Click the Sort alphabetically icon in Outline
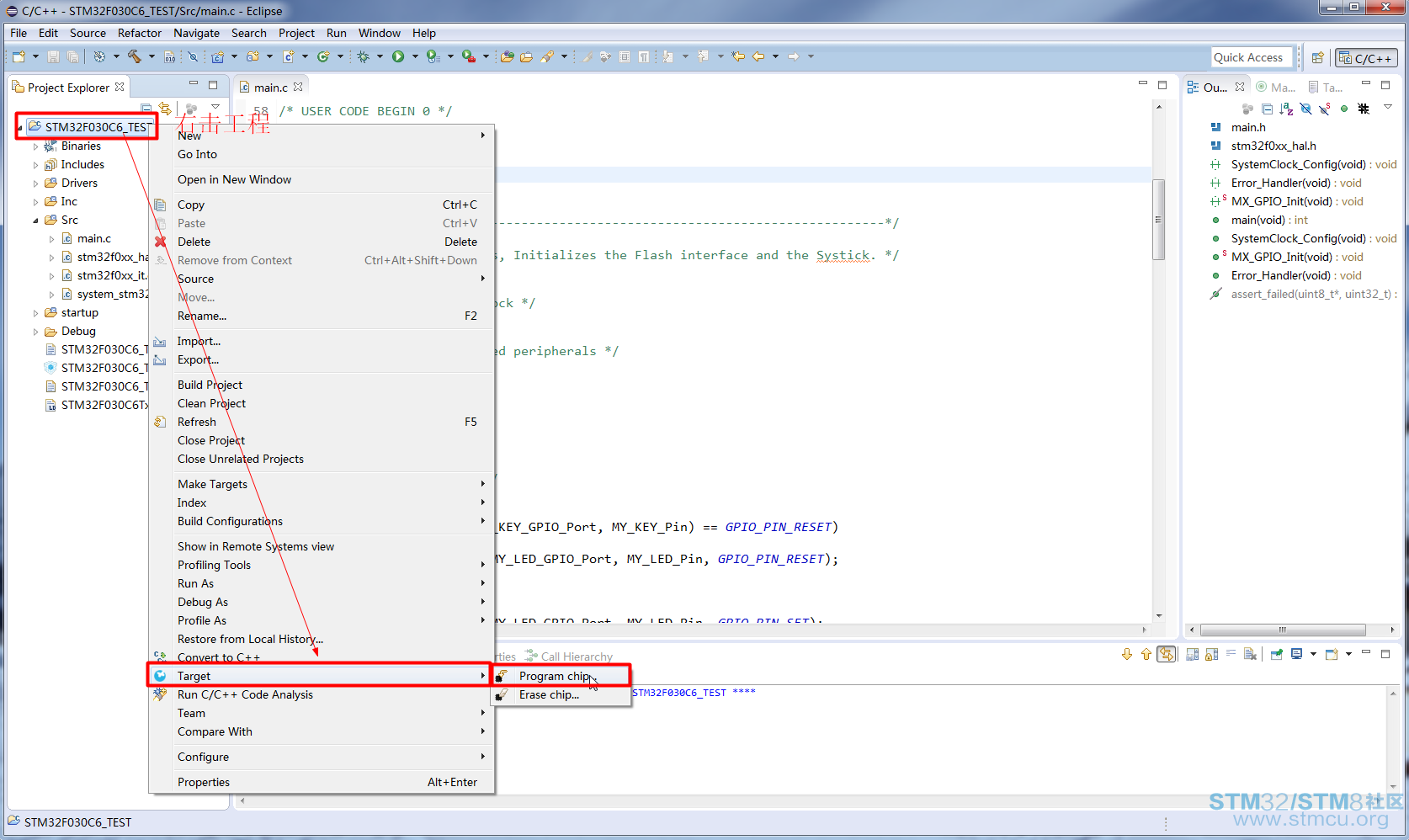The height and width of the screenshot is (840, 1409). pyautogui.click(x=1285, y=109)
